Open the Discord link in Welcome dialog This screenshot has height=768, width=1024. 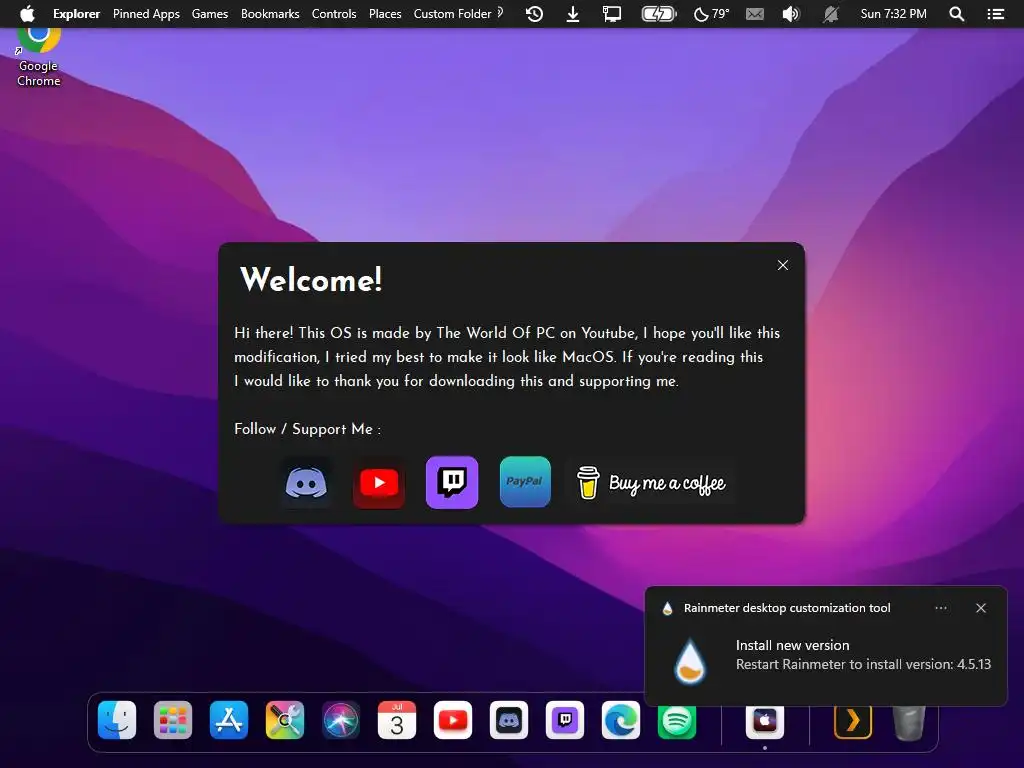(306, 483)
